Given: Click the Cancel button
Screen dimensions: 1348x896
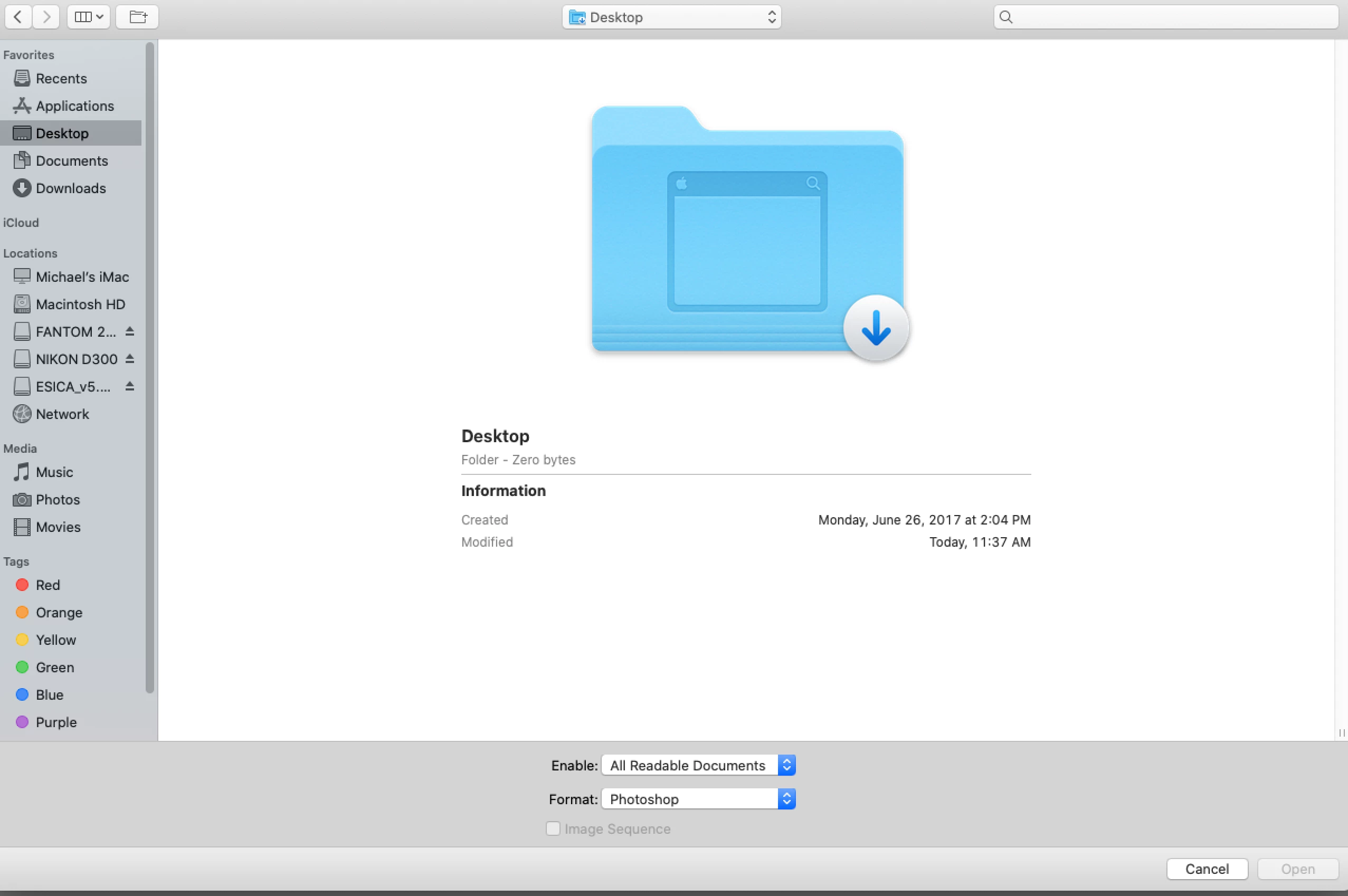Looking at the screenshot, I should pyautogui.click(x=1206, y=869).
